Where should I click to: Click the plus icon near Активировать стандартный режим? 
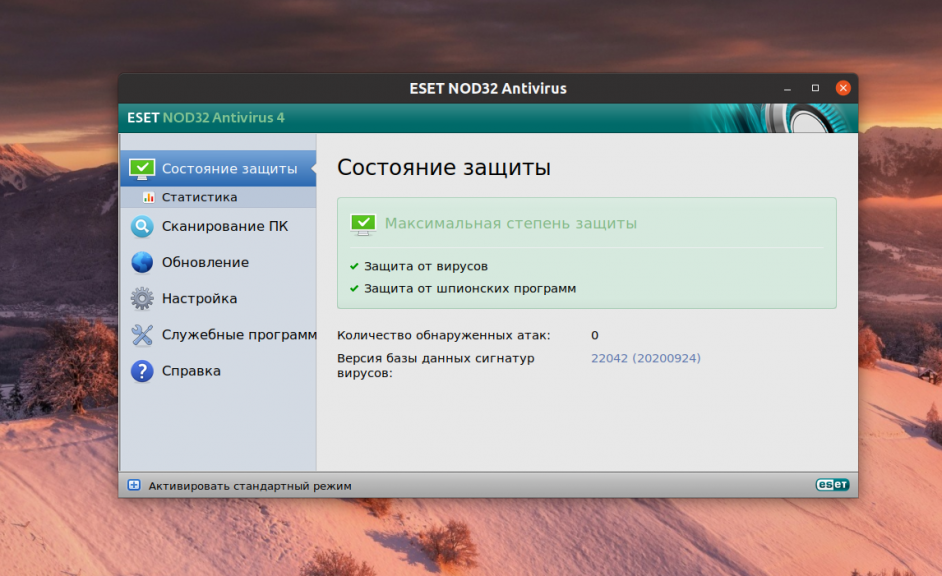[x=133, y=485]
